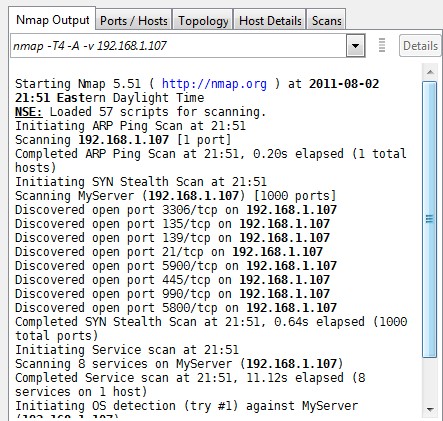Click the vertical scrollbar thumb
The height and width of the screenshot is (421, 443).
pyautogui.click(x=430, y=219)
